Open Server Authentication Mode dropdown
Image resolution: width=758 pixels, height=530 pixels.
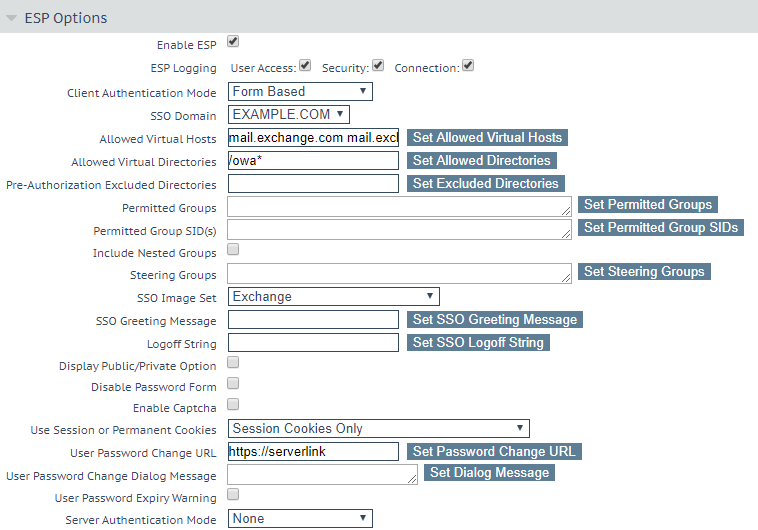pos(300,518)
